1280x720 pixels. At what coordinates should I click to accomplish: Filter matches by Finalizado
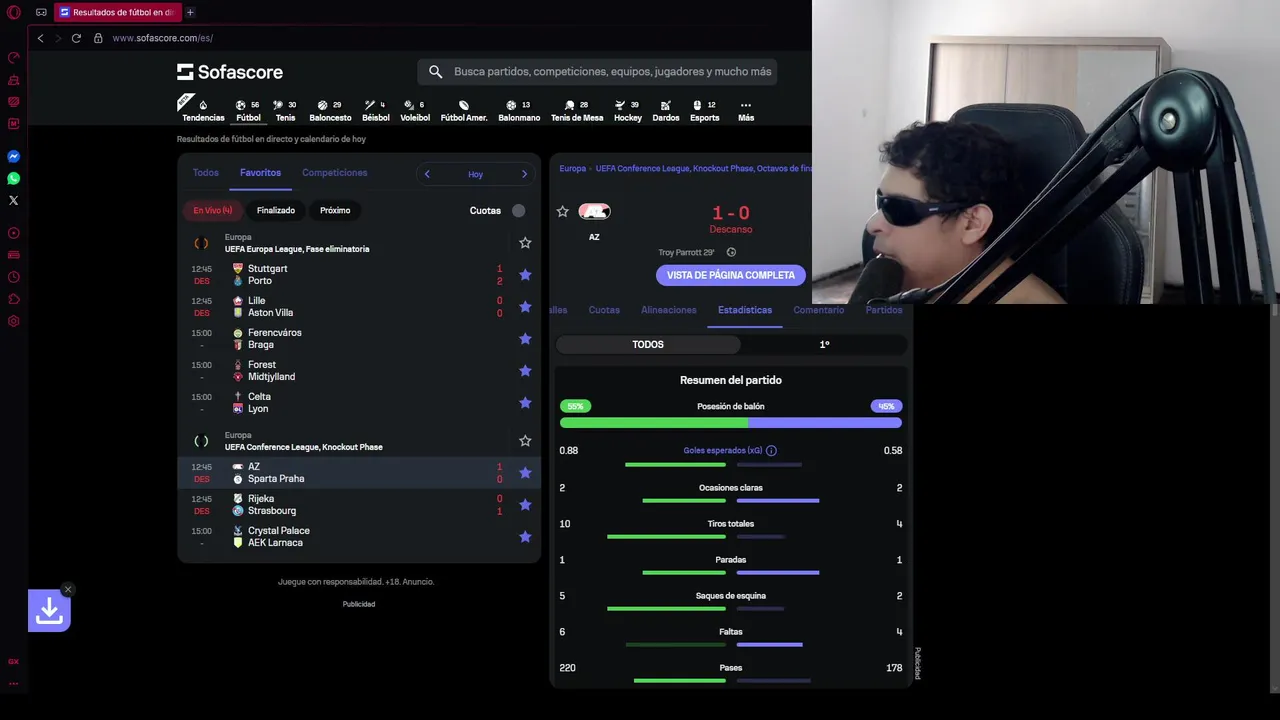tap(276, 210)
